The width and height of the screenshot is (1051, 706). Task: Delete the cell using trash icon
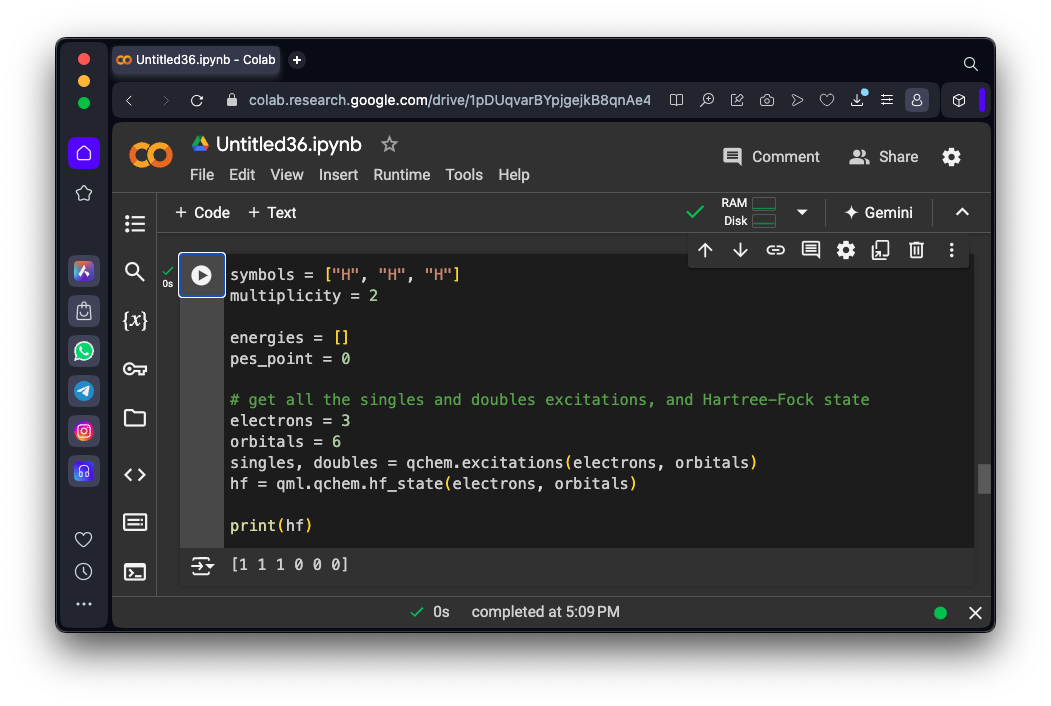pyautogui.click(x=916, y=250)
